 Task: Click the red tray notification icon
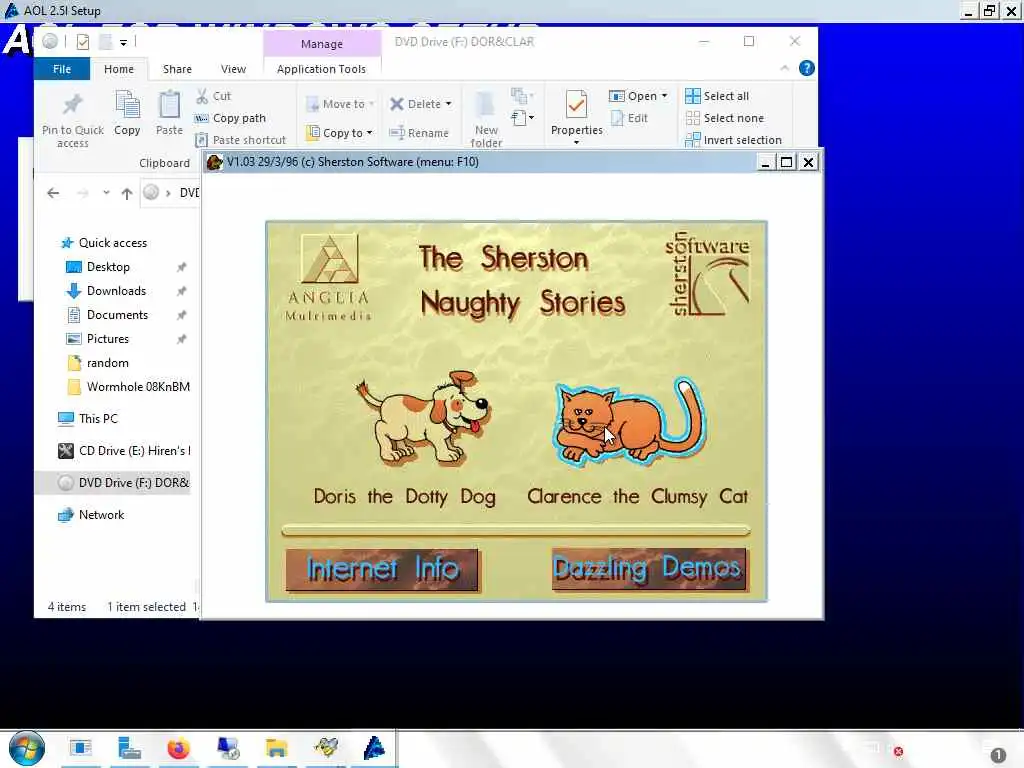click(899, 752)
